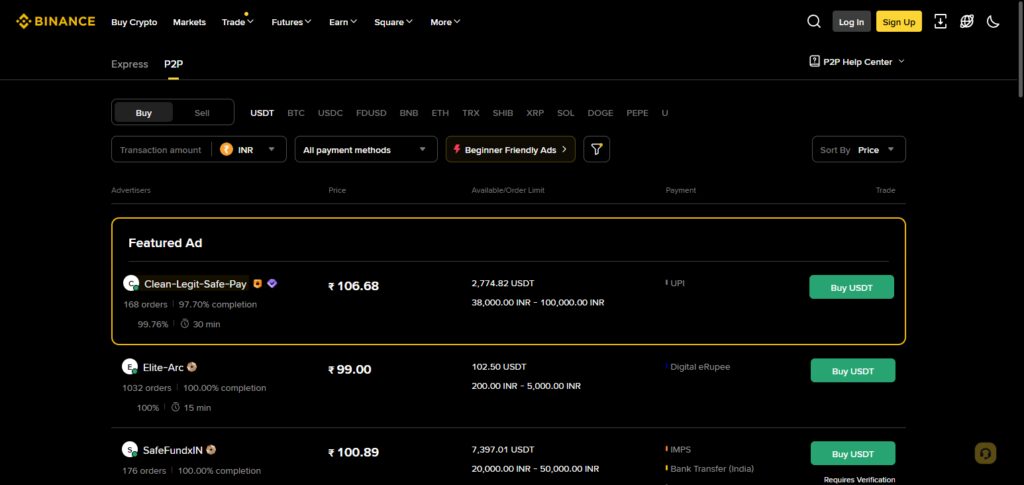Click Clean-Legit-Safe-Pay orange shield badge
Image resolution: width=1024 pixels, height=485 pixels.
pos(257,283)
